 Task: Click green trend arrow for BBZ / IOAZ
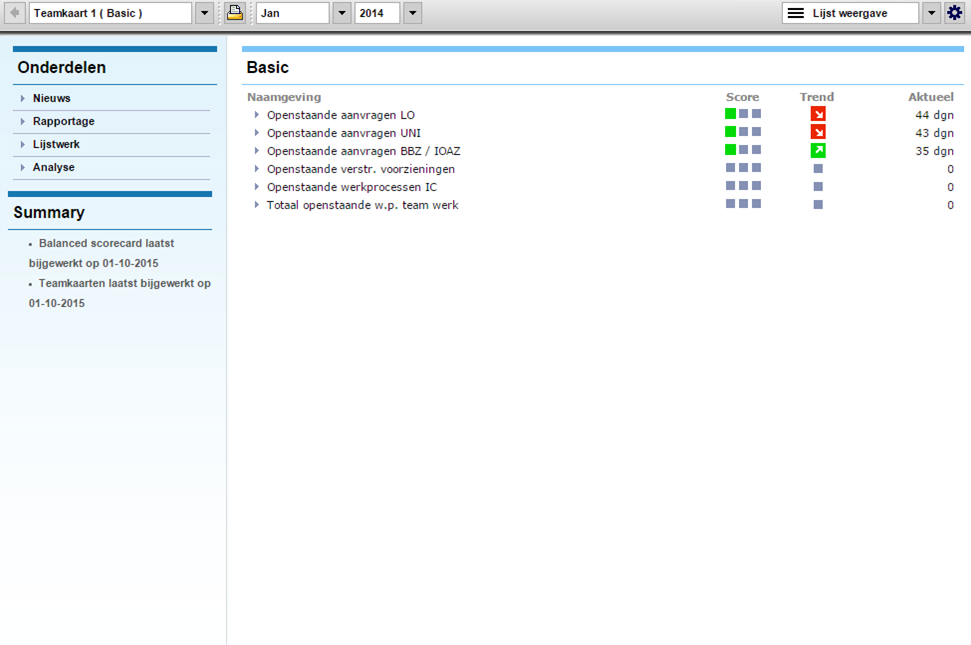(818, 151)
